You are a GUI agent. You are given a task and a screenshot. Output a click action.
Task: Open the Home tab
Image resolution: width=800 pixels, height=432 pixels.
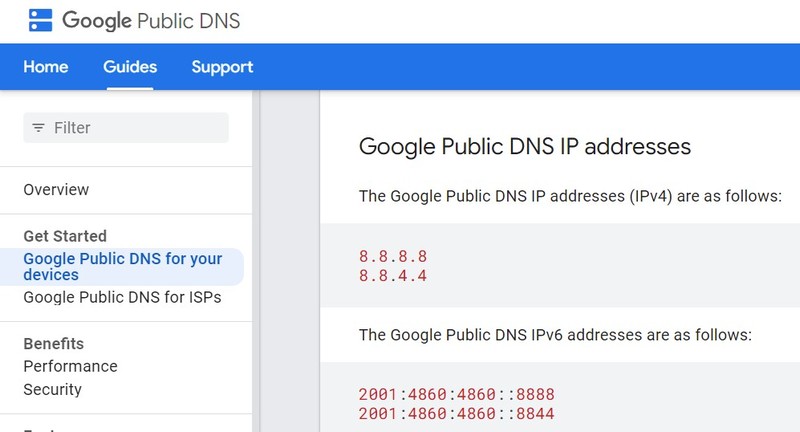[x=46, y=67]
